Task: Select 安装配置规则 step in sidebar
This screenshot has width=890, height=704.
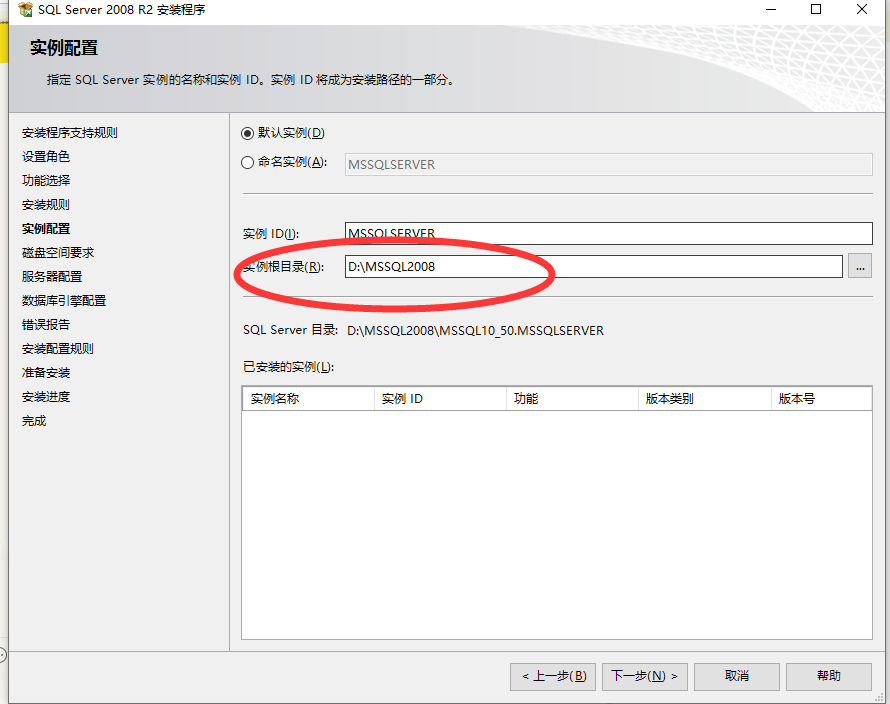Action: coord(58,349)
